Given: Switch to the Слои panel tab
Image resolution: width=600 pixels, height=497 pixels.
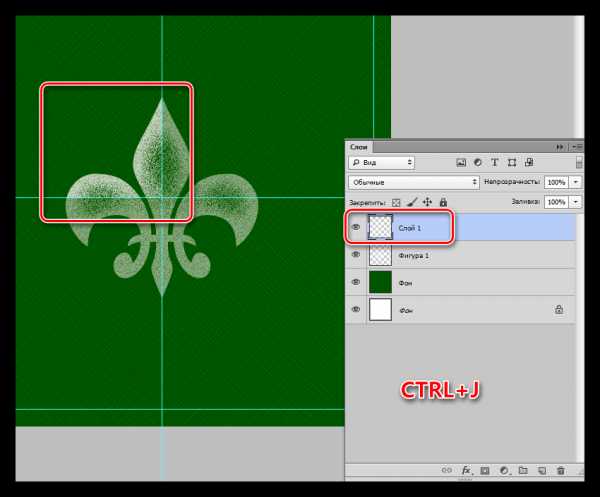Looking at the screenshot, I should coord(360,145).
